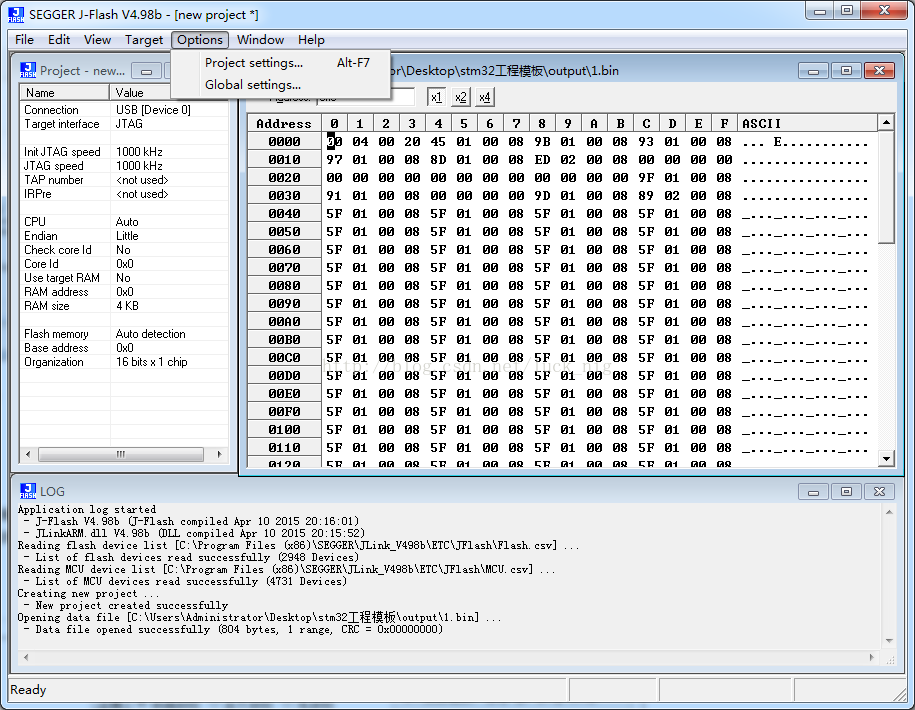Click hex view vertical scrollbar thumb
Viewport: 915px width, 710px height.
pos(886,187)
